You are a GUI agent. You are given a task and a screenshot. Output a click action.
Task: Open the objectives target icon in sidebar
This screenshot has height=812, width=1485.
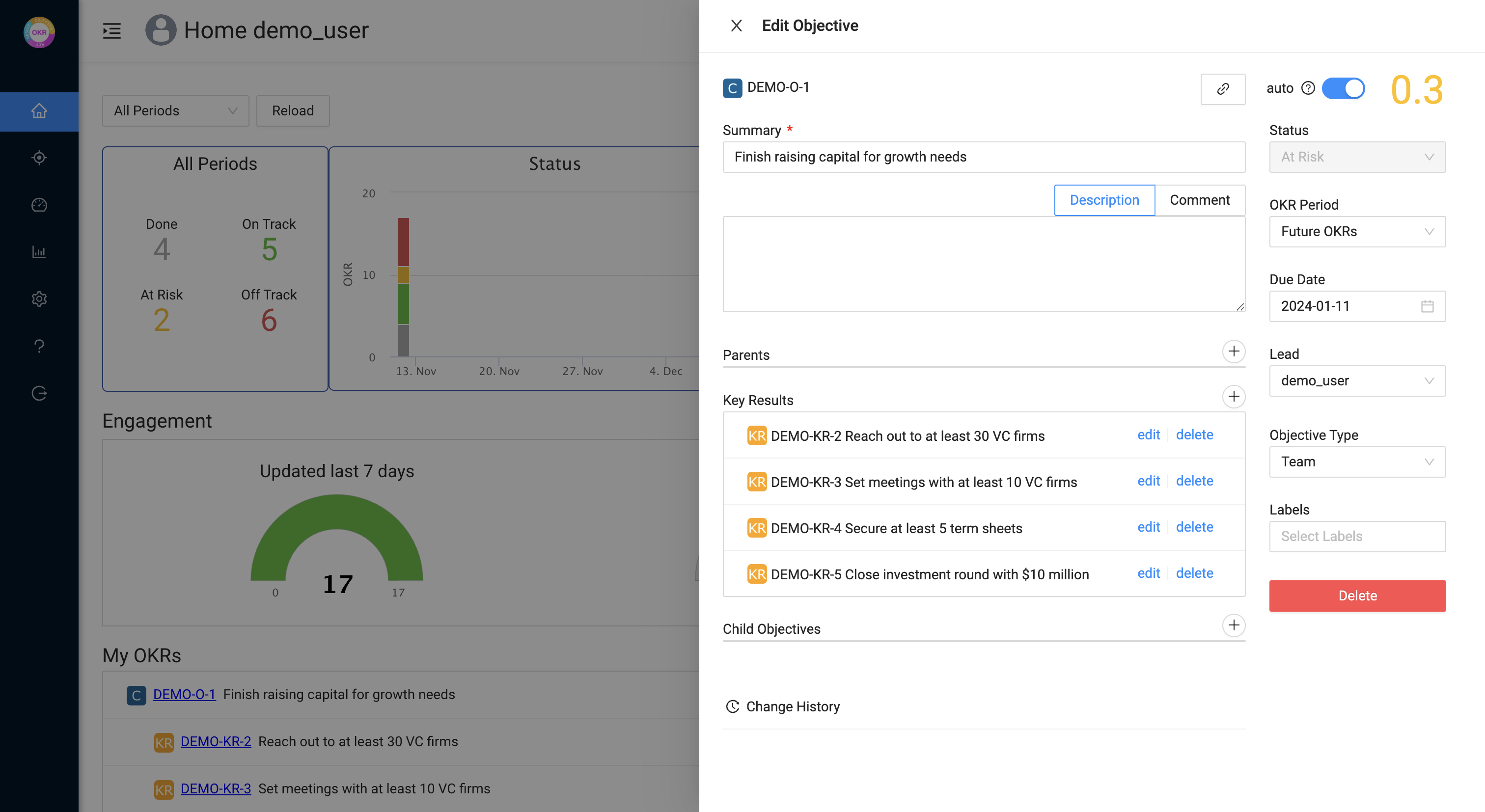[39, 157]
